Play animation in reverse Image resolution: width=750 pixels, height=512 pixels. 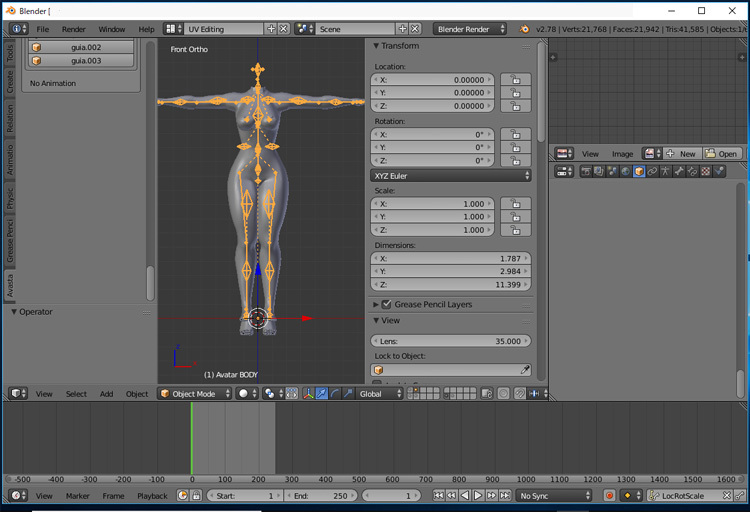point(465,496)
